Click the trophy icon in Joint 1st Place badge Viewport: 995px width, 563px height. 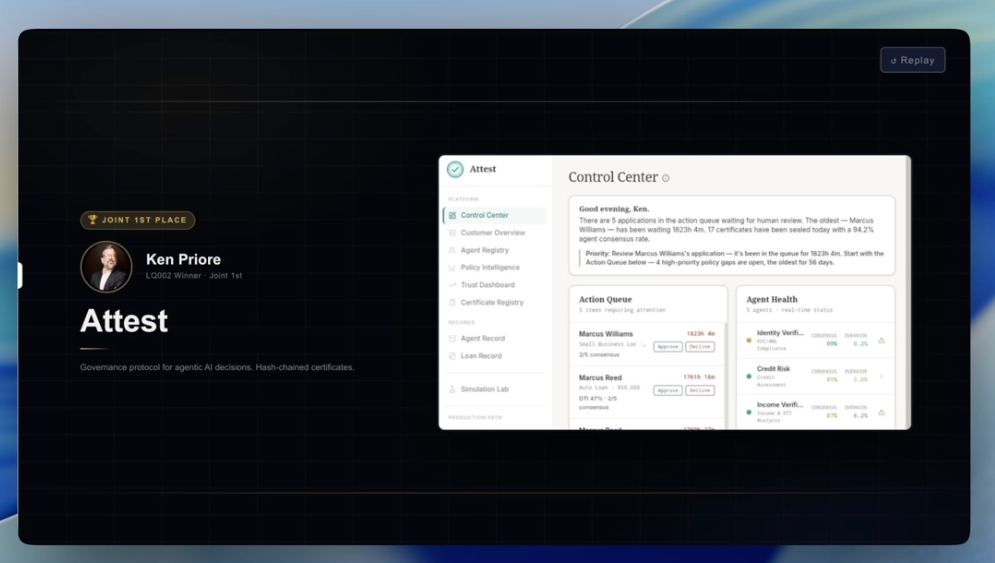pos(93,220)
